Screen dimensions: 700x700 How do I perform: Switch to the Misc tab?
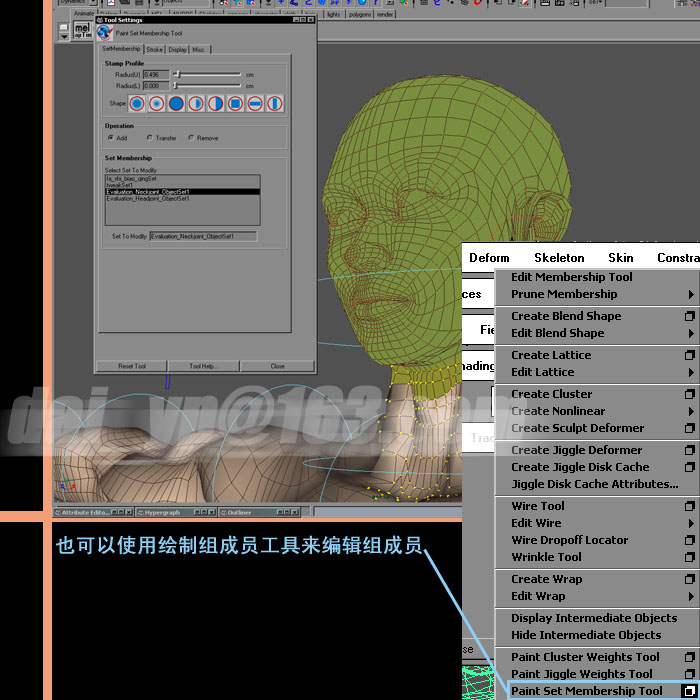(x=198, y=50)
